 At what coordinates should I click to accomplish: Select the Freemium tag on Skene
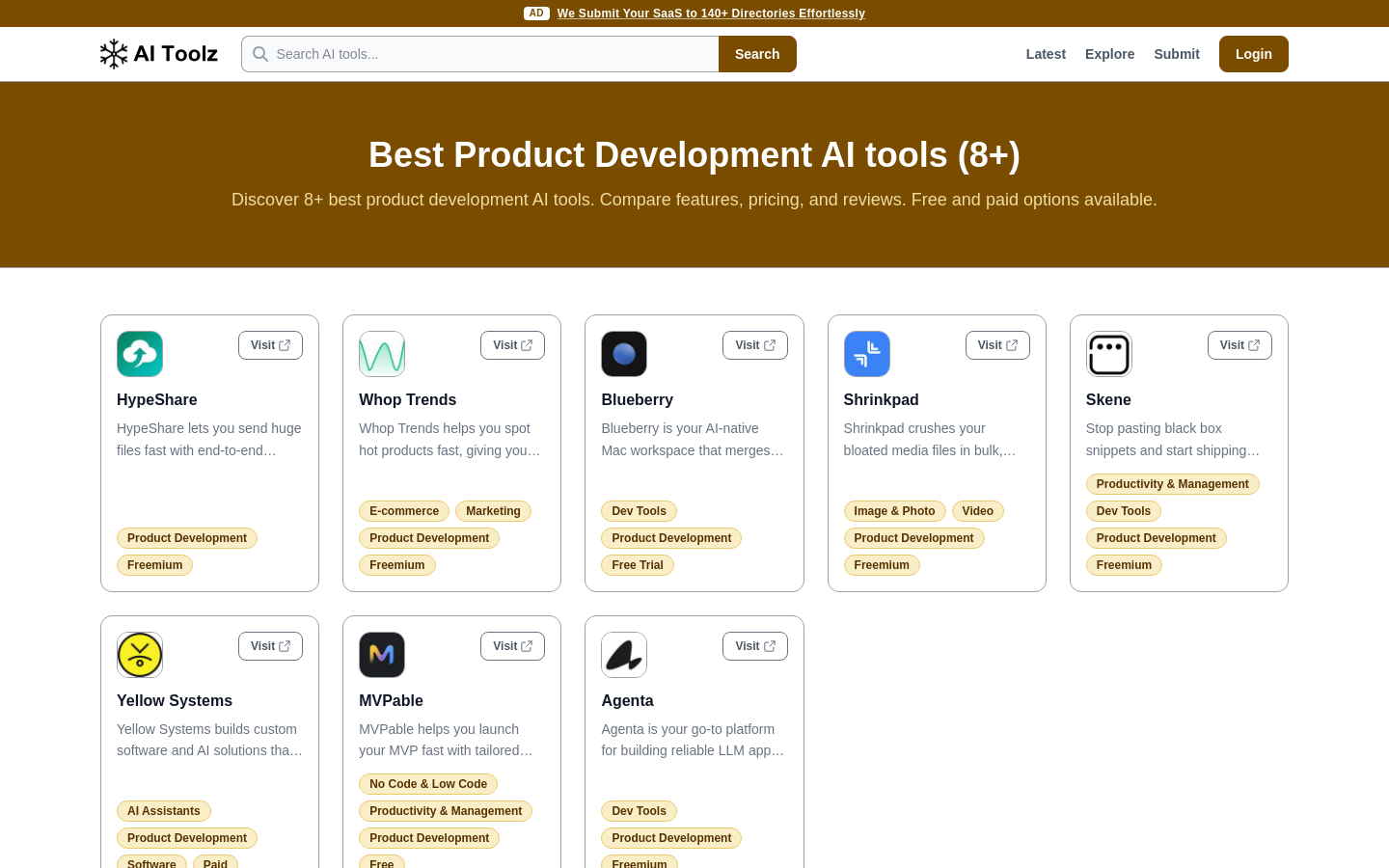click(1124, 565)
